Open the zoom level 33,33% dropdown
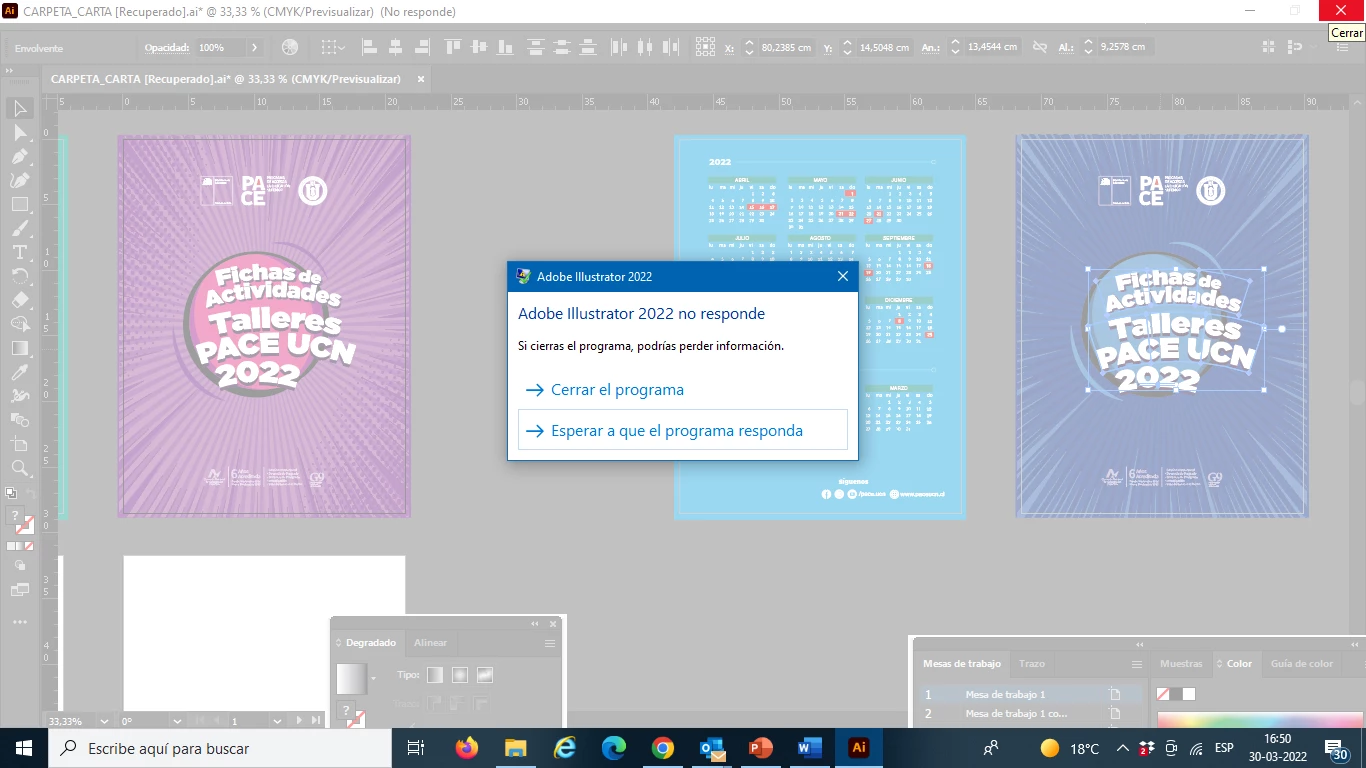 (x=104, y=720)
